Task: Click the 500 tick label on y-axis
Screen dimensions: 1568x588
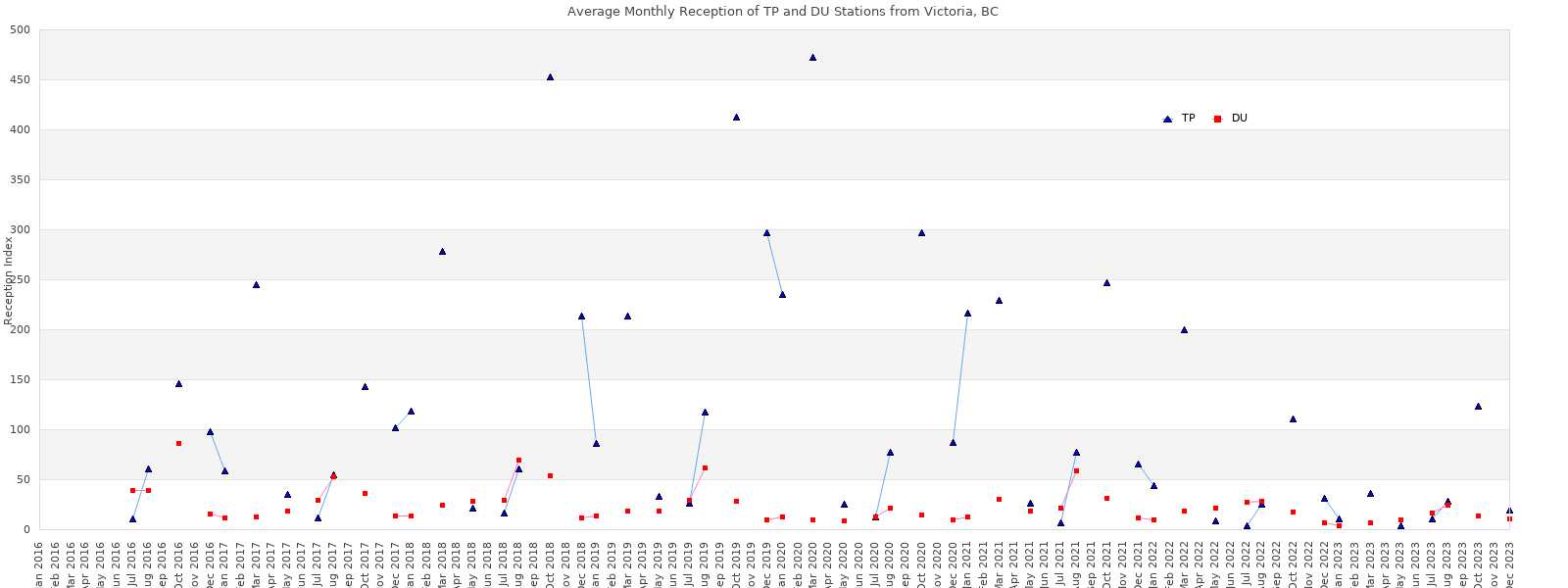Action: click(20, 30)
